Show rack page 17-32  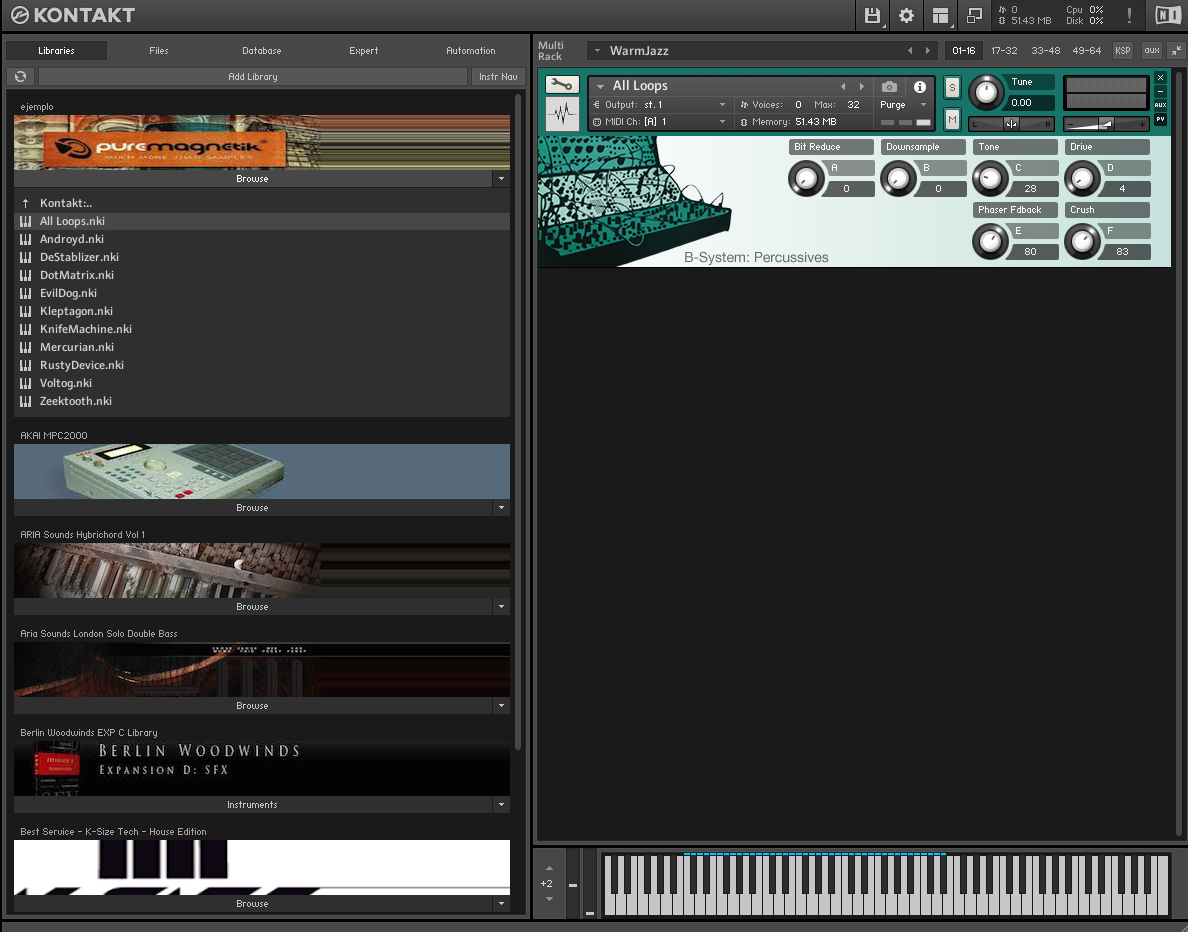coord(1004,51)
